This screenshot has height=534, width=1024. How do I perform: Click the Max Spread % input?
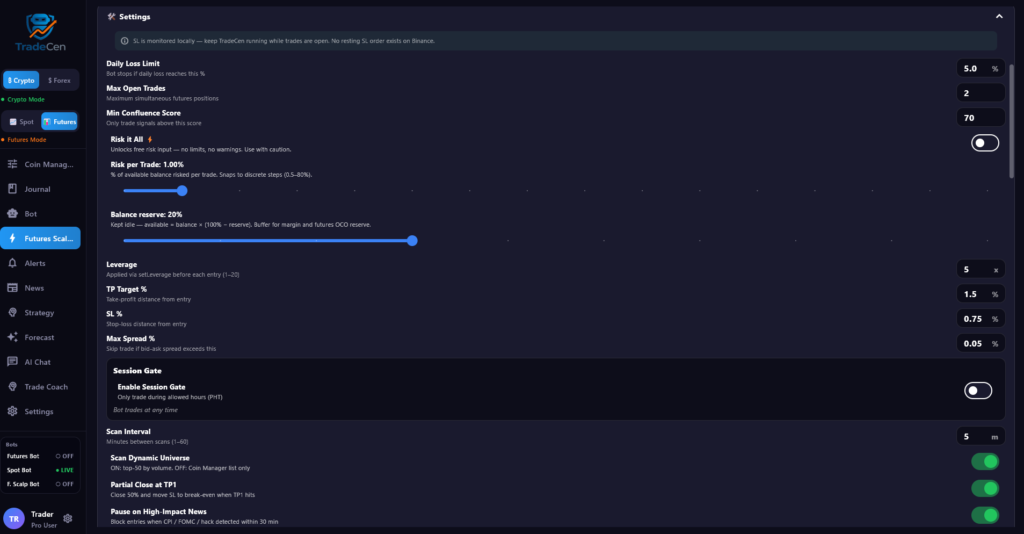(980, 343)
